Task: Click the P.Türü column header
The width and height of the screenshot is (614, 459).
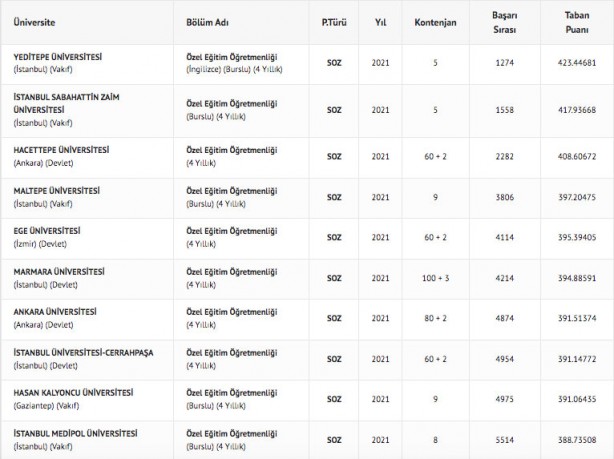Action: [334, 21]
